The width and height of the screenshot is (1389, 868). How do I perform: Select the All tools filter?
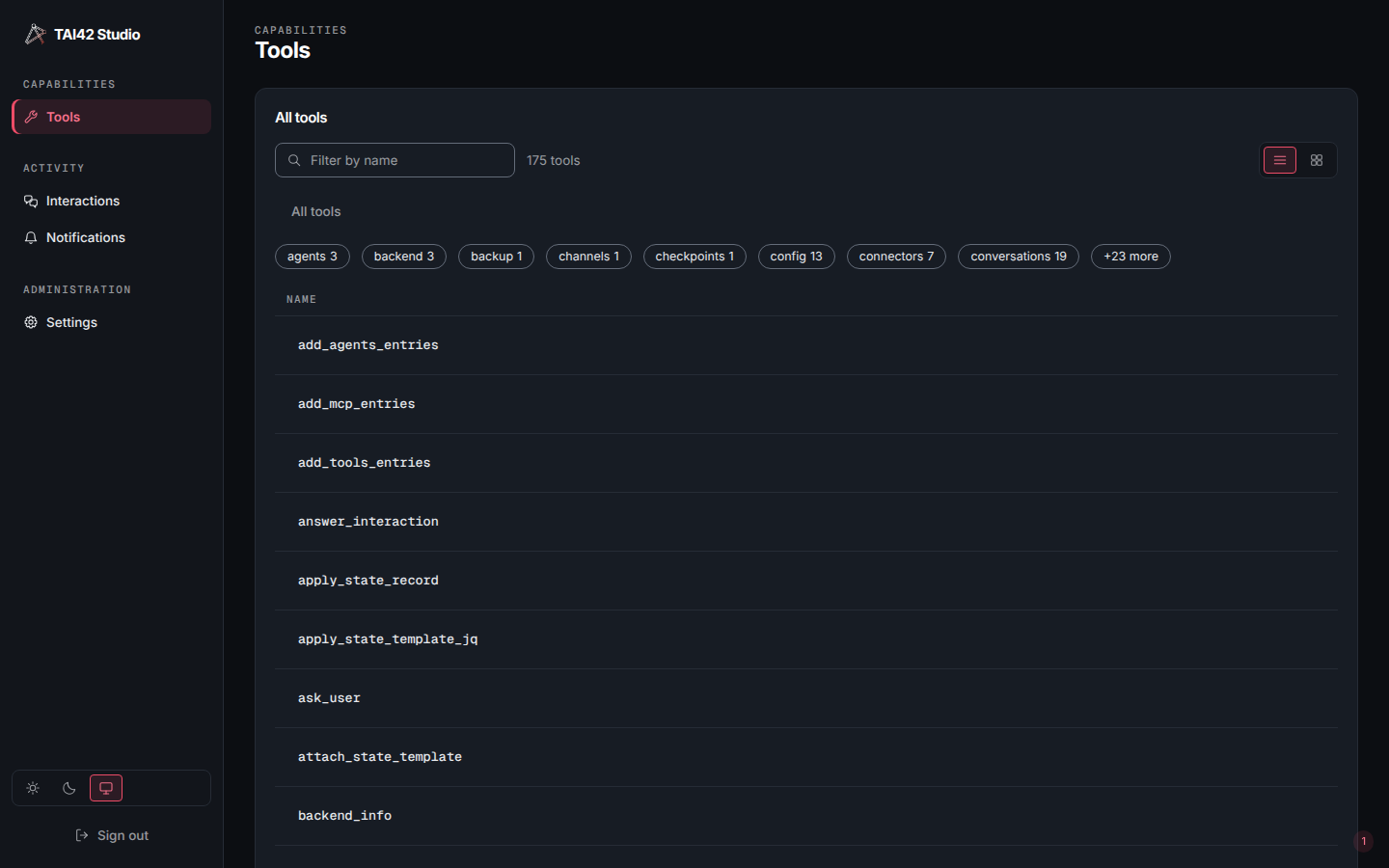coord(316,211)
